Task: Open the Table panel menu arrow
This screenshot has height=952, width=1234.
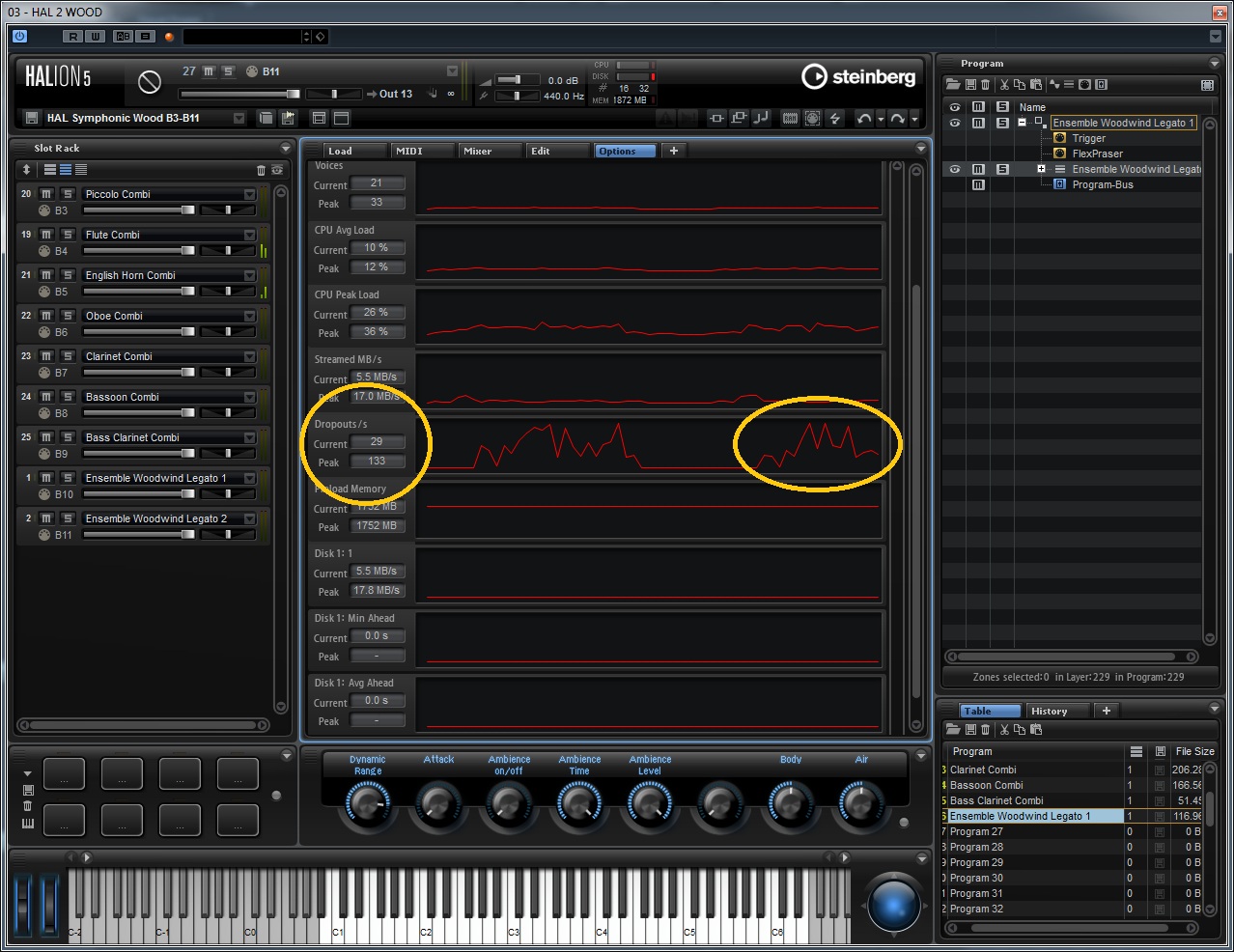Action: 1215,710
